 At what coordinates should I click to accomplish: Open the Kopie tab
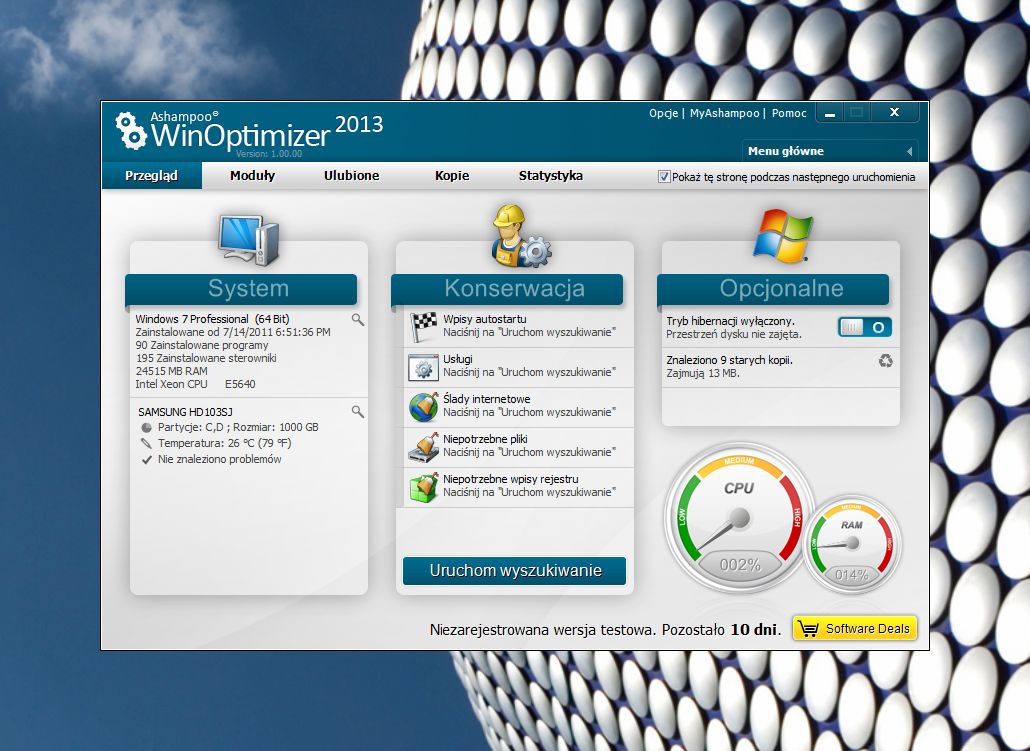pyautogui.click(x=452, y=175)
